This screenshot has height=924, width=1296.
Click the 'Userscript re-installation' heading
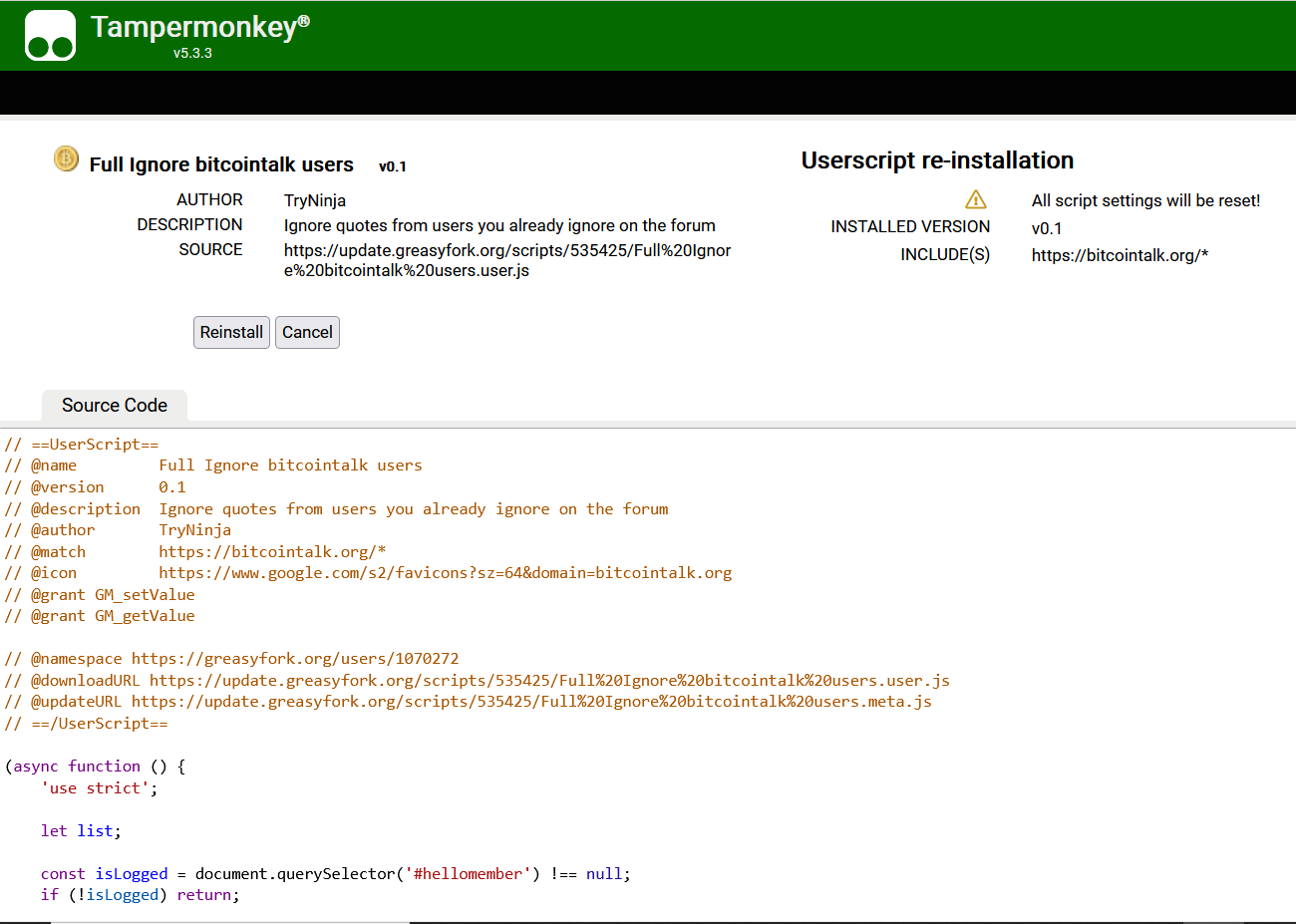click(x=937, y=160)
